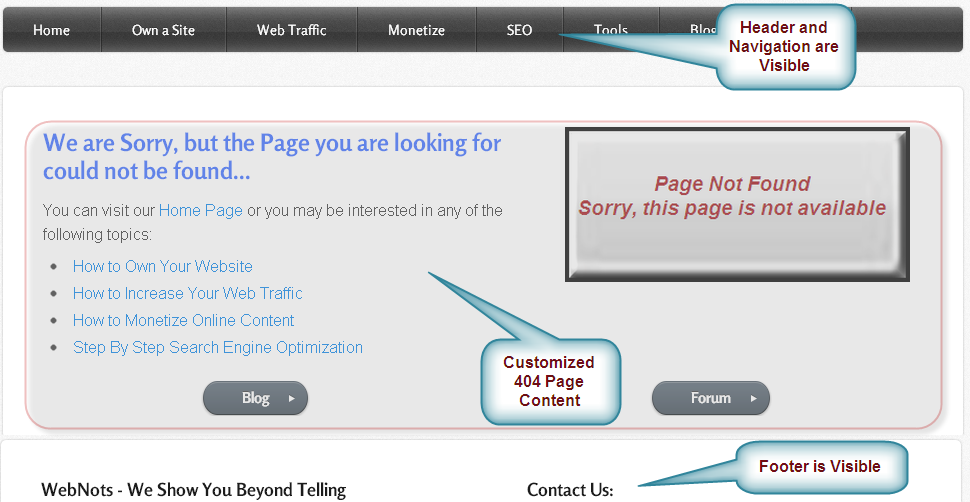Click the arrow icon on Blog button
Screen dimensions: 970x502
(x=291, y=398)
